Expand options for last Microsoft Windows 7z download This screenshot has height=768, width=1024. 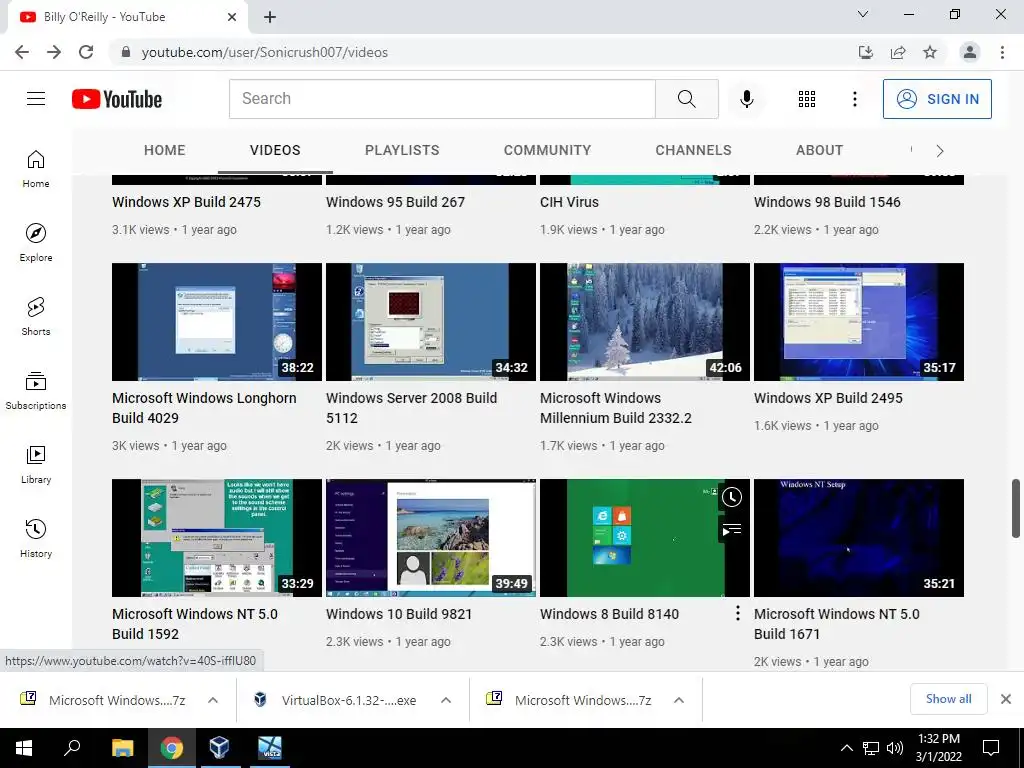tap(679, 700)
